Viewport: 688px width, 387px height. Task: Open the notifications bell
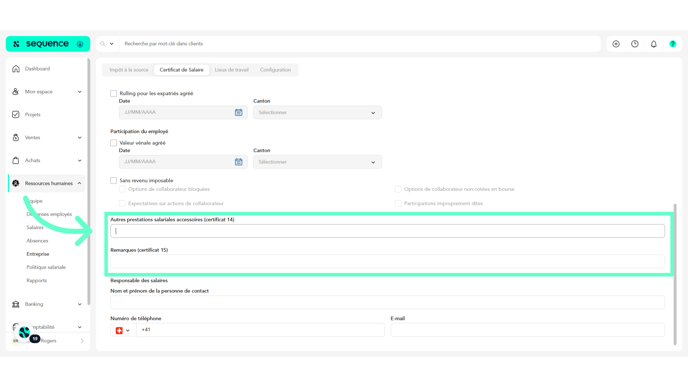coord(654,44)
